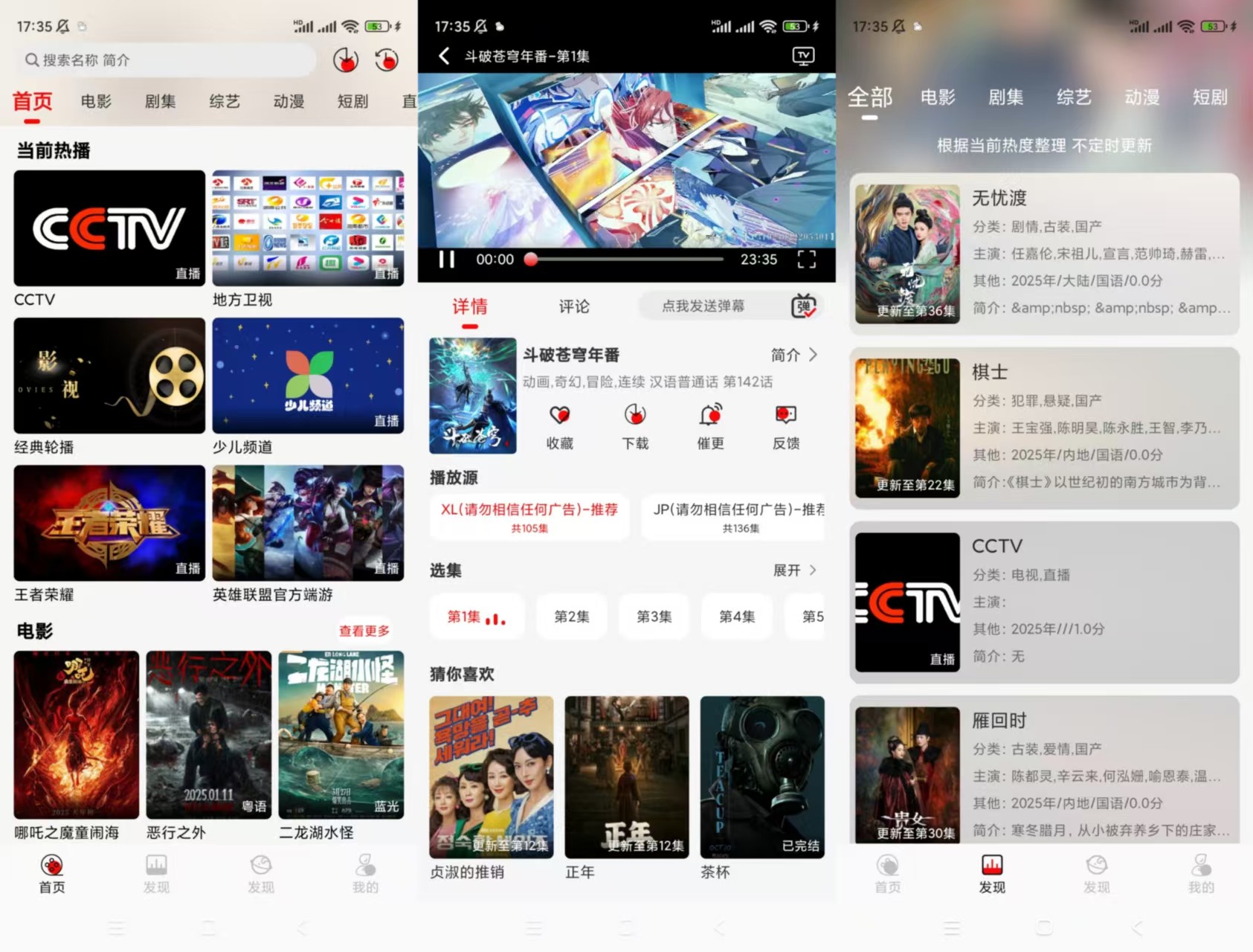Tap the 催更 bell icon

point(711,414)
